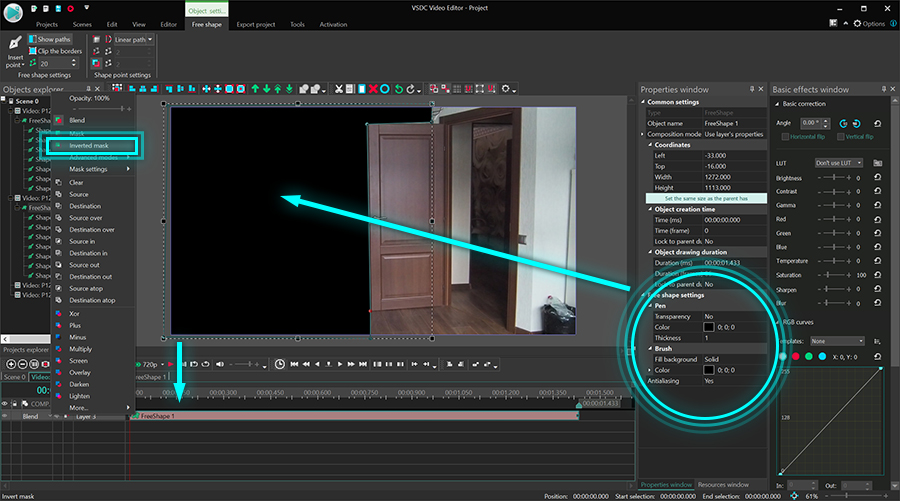Select the red RGB curve channel
This screenshot has height=501, width=900.
pyautogui.click(x=796, y=356)
